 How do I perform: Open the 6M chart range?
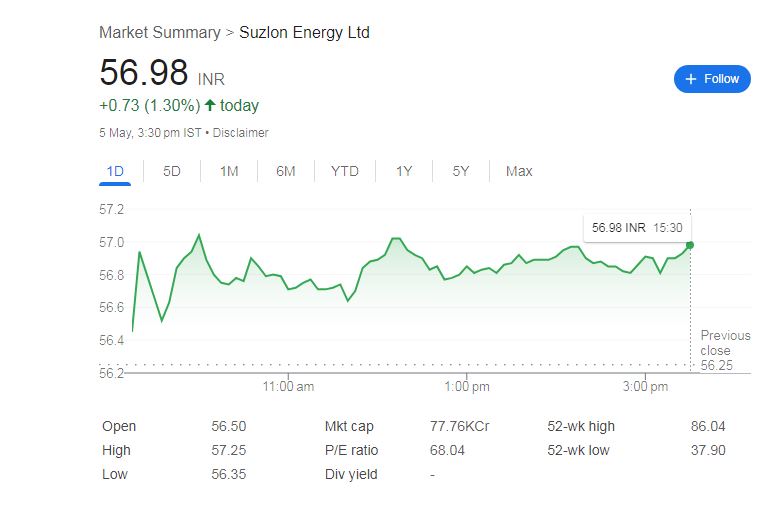pos(286,172)
